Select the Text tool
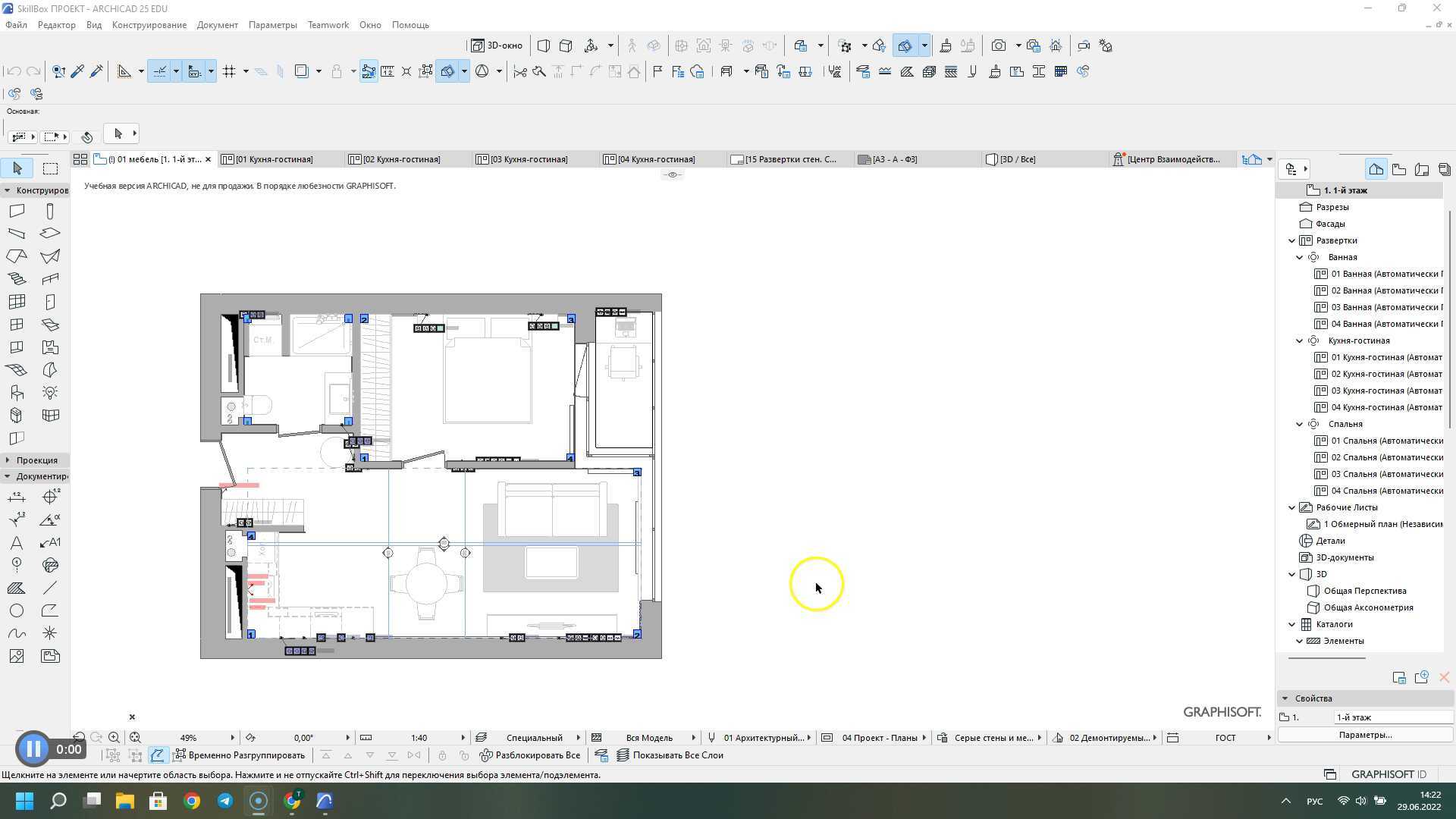The image size is (1456, 819). [x=17, y=543]
